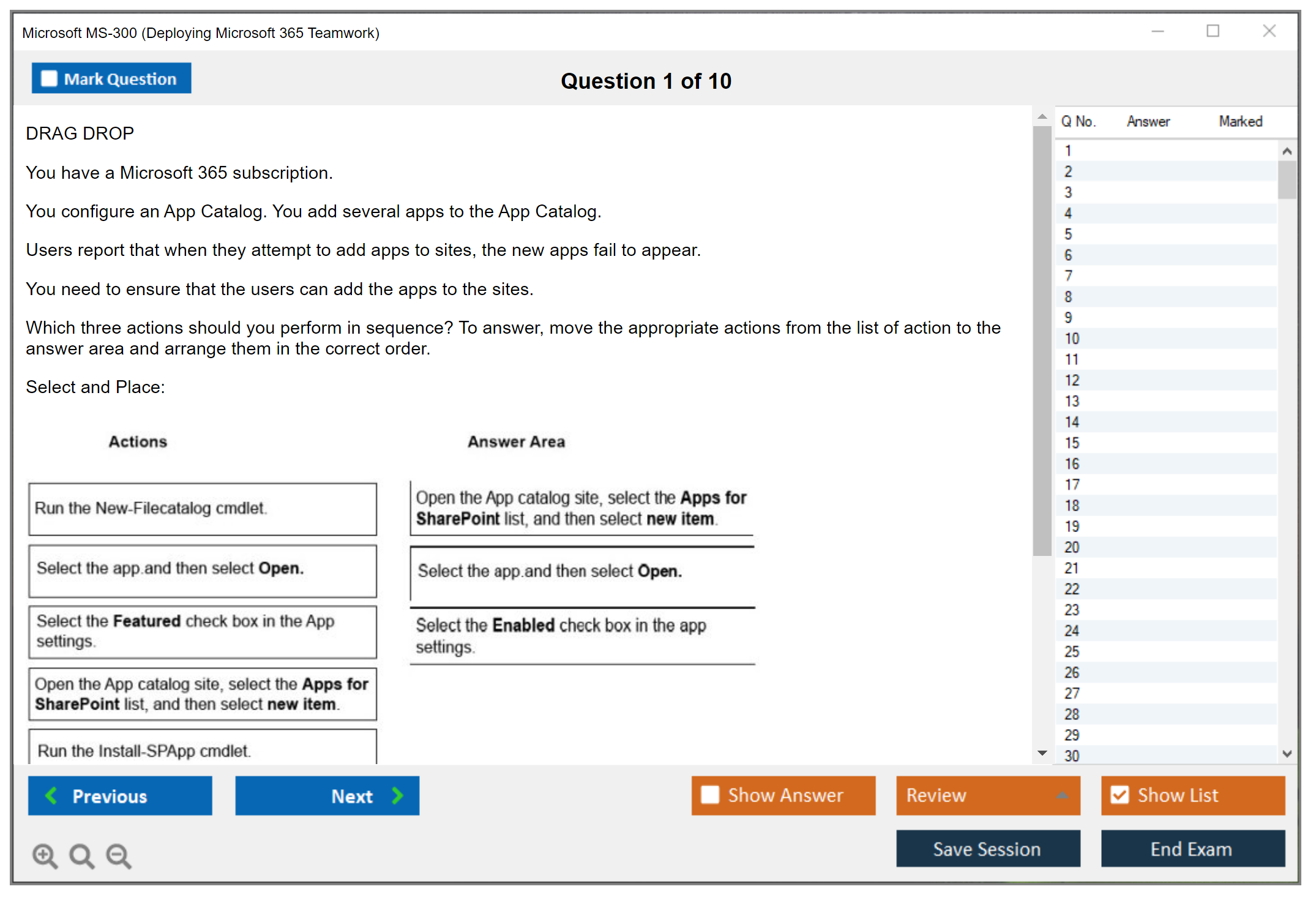
Task: Select question 10 in the list
Action: coord(1072,339)
